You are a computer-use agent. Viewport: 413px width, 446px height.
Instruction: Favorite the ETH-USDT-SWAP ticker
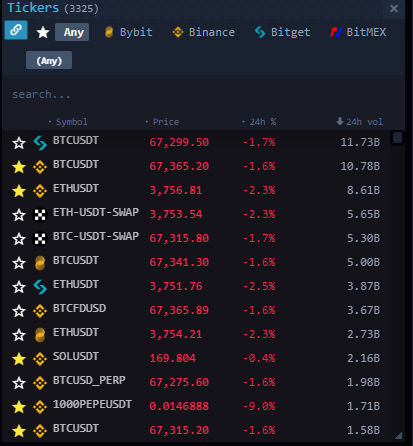coord(19,215)
